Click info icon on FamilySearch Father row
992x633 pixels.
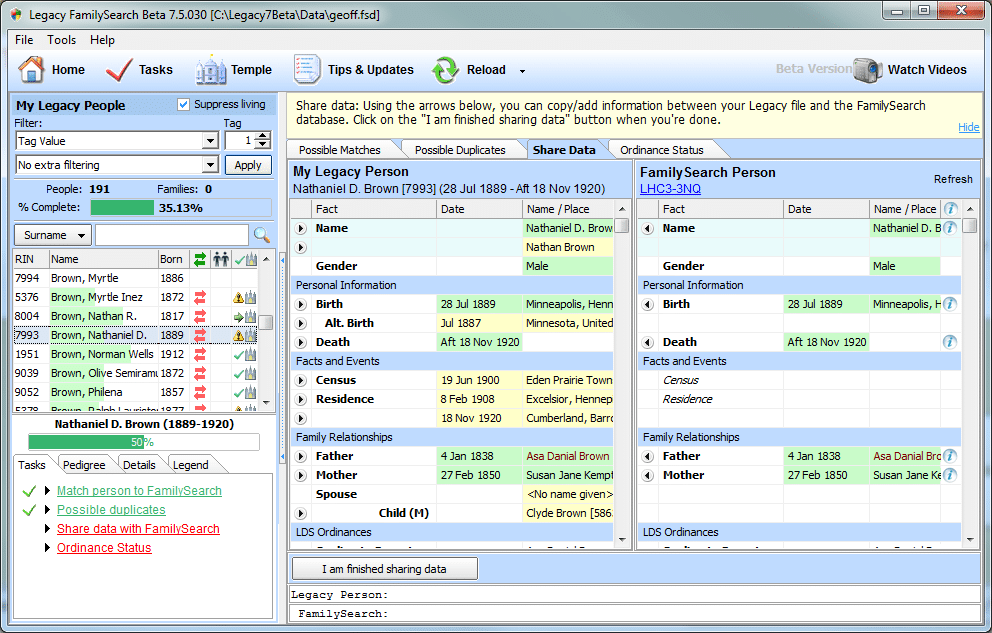(950, 456)
